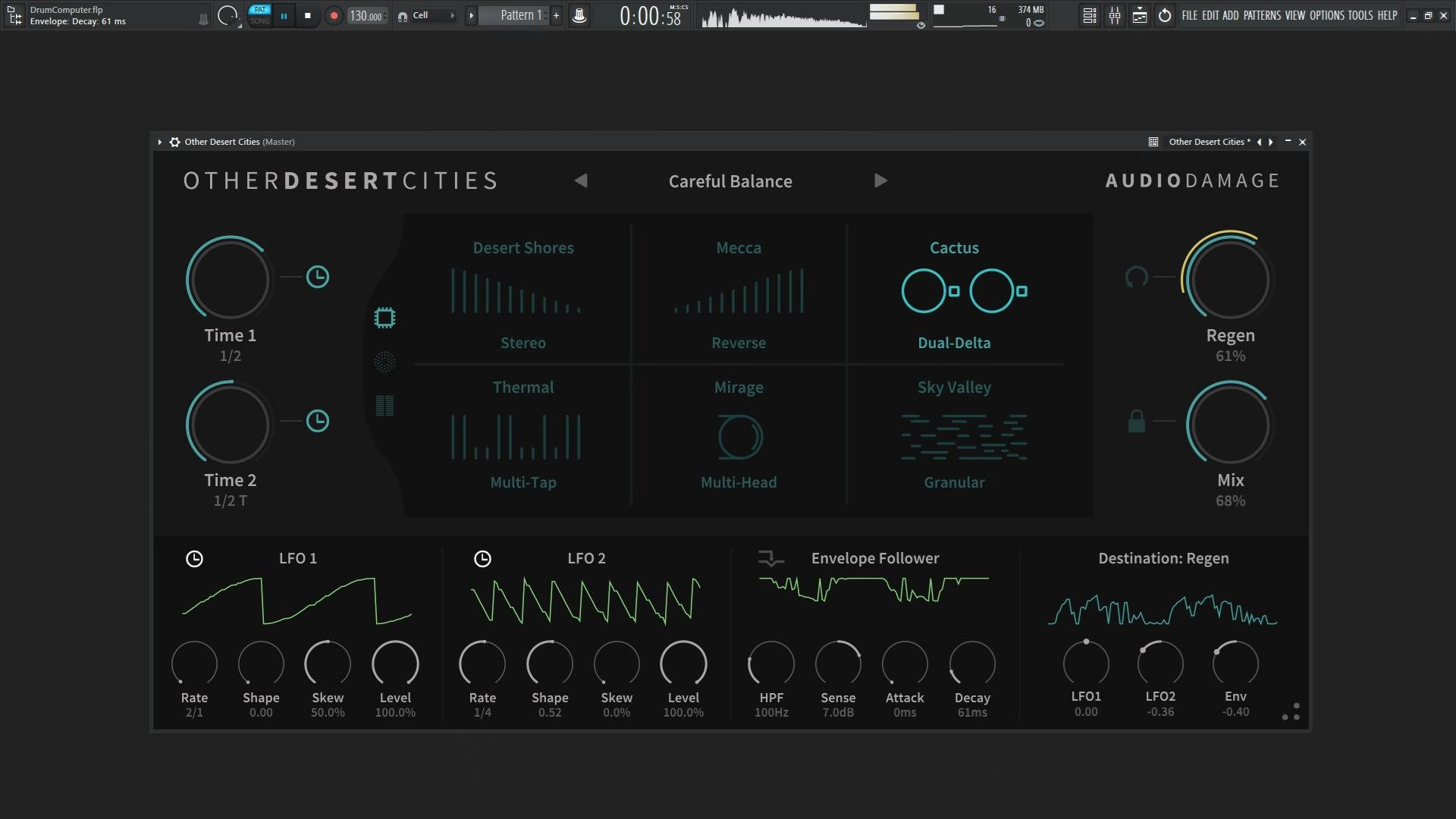Arm the record button
Image resolution: width=1456 pixels, height=819 pixels.
334,15
